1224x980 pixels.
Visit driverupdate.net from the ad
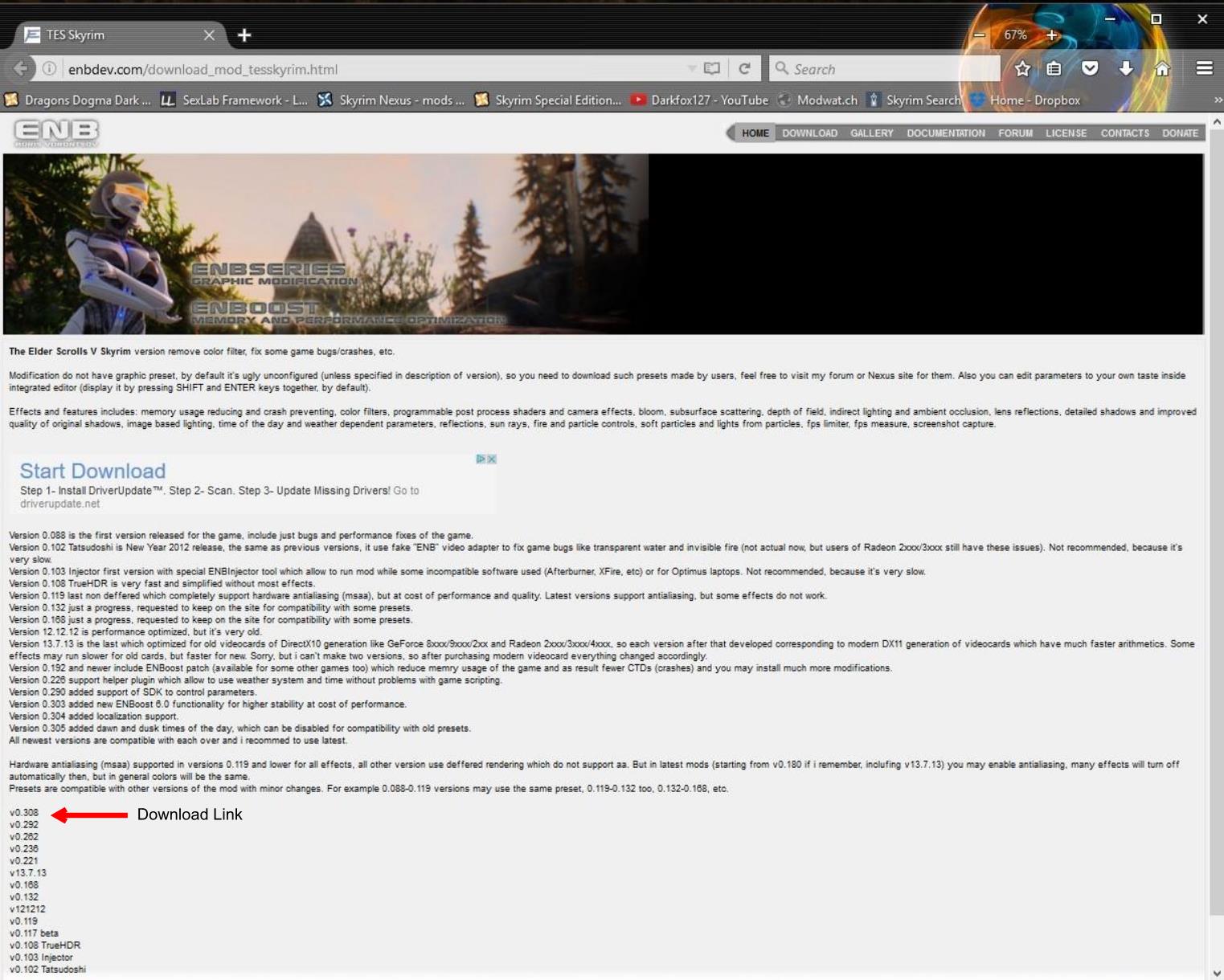60,504
